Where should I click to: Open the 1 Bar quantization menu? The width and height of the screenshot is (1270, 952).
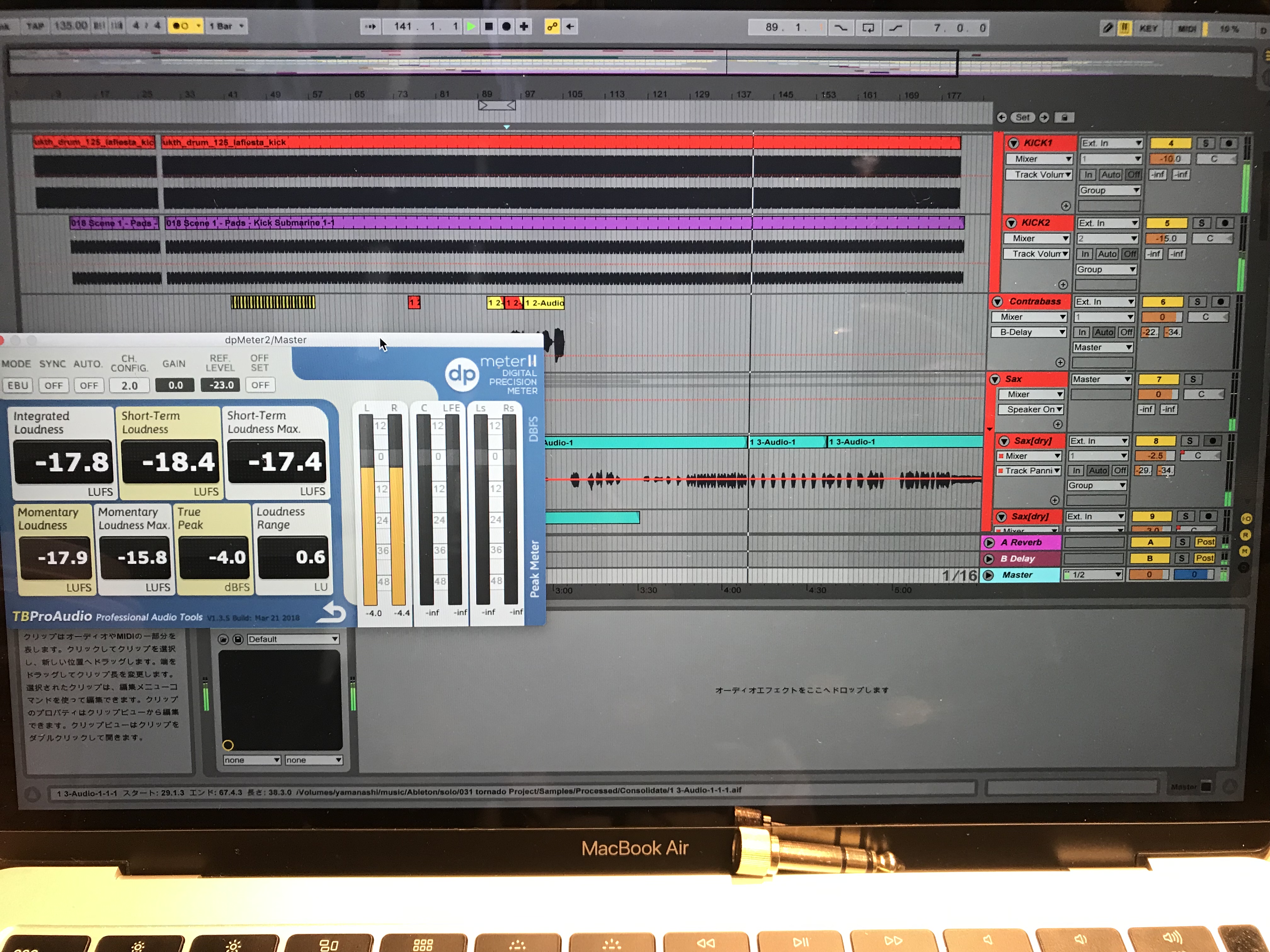coord(226,26)
